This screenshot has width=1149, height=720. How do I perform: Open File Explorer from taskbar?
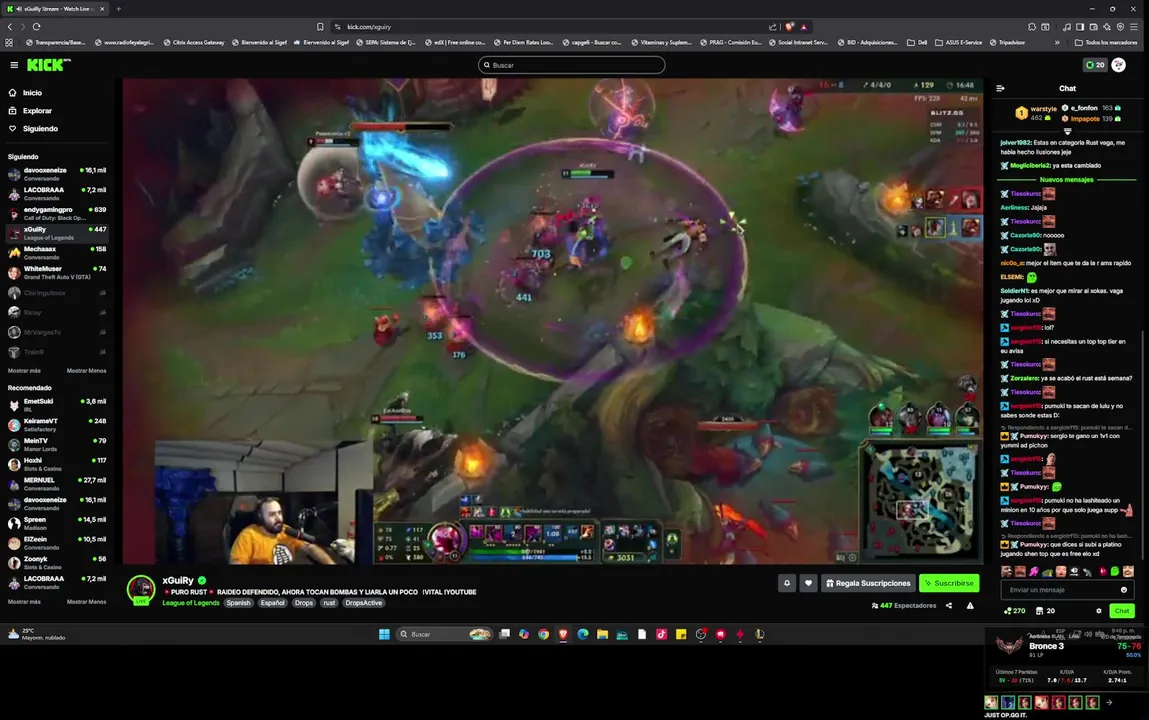(x=602, y=634)
